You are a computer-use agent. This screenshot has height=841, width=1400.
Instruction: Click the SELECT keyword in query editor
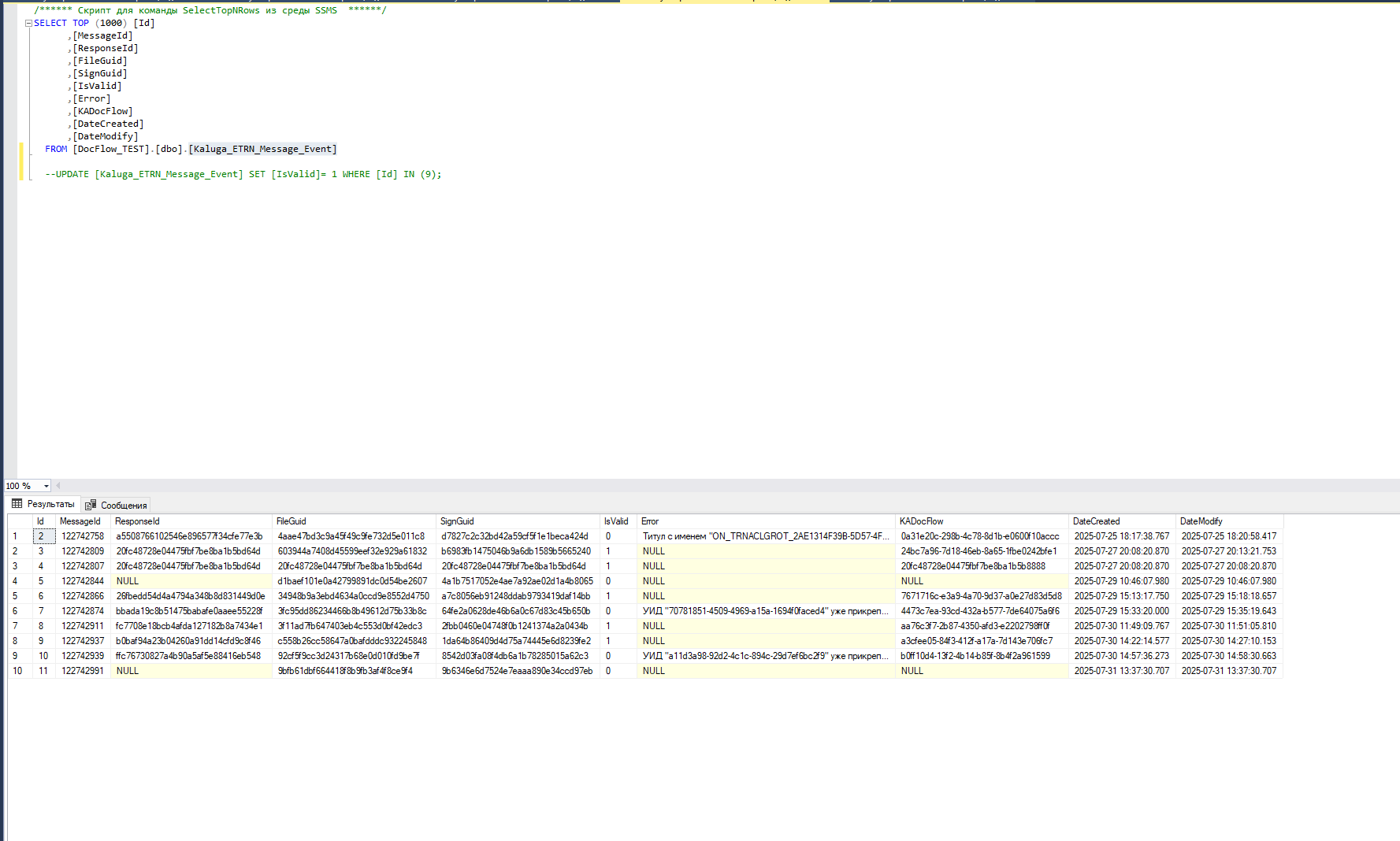coord(50,23)
